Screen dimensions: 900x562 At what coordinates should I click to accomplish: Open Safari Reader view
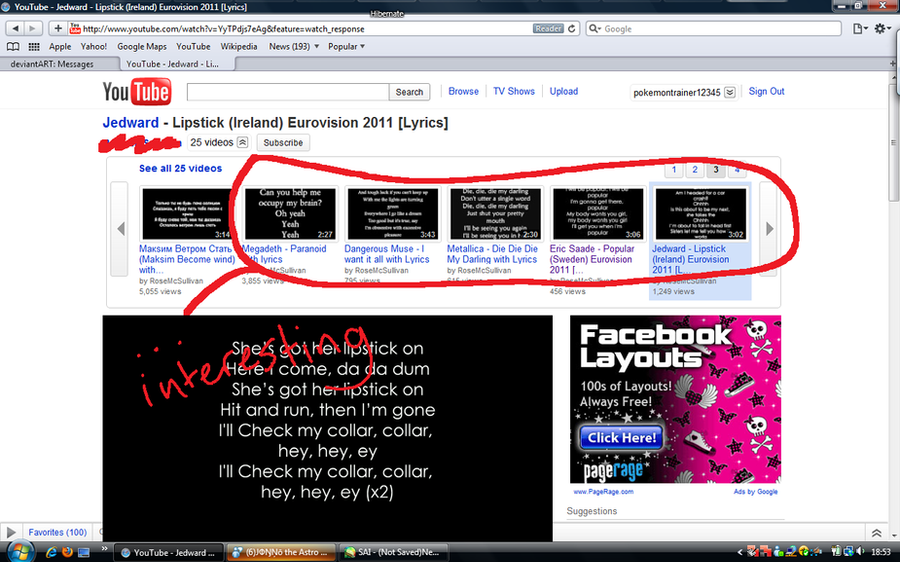click(548, 29)
